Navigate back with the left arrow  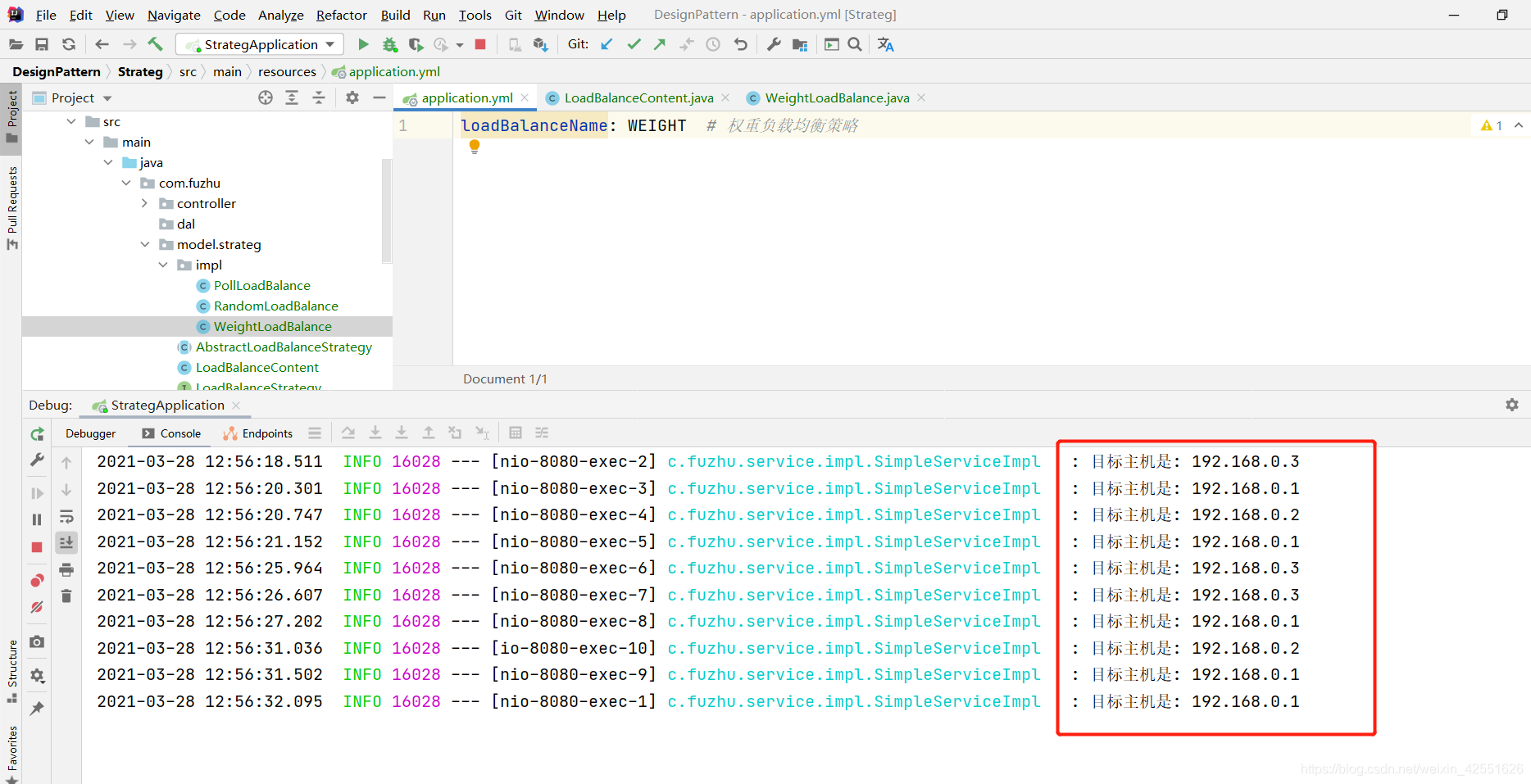102,44
